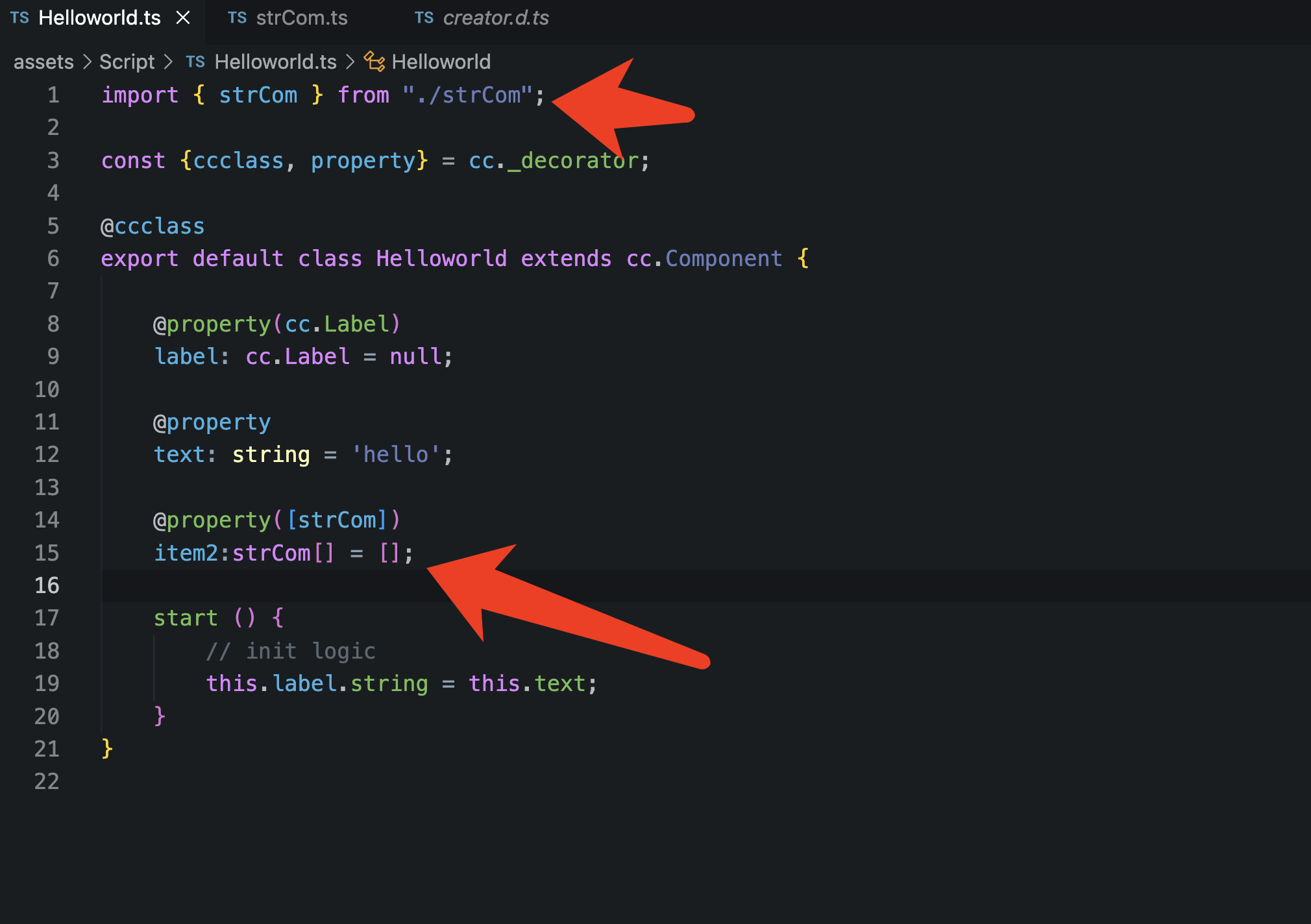Click the './strCom' import path string
The width and height of the screenshot is (1311, 924).
tap(467, 95)
